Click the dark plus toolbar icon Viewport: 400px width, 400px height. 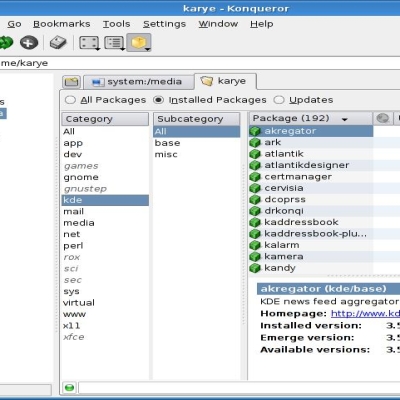coord(29,43)
